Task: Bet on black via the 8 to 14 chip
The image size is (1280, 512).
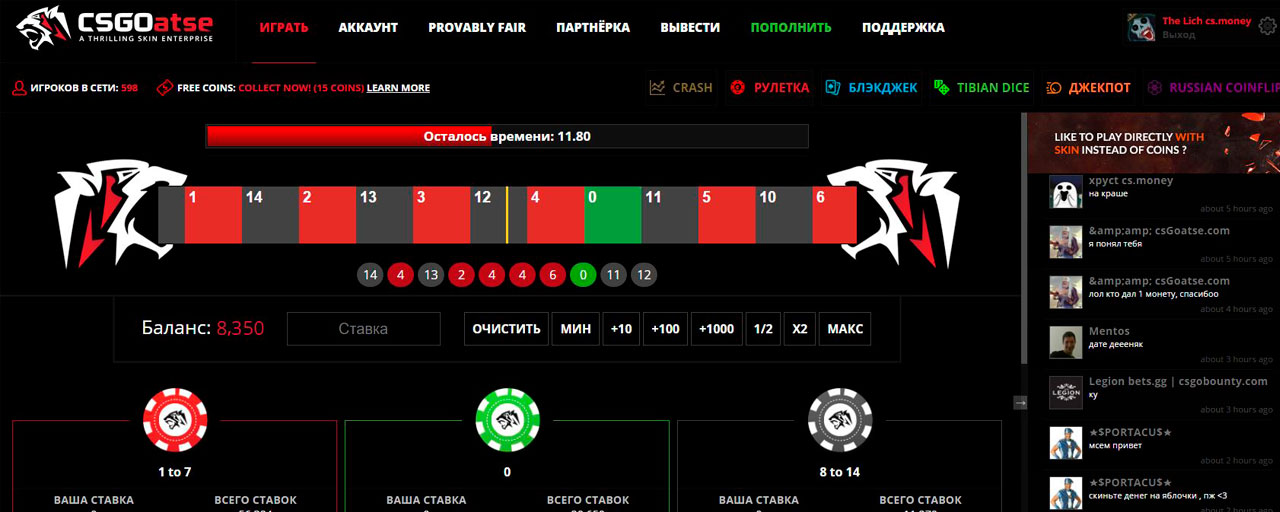Action: coord(839,420)
